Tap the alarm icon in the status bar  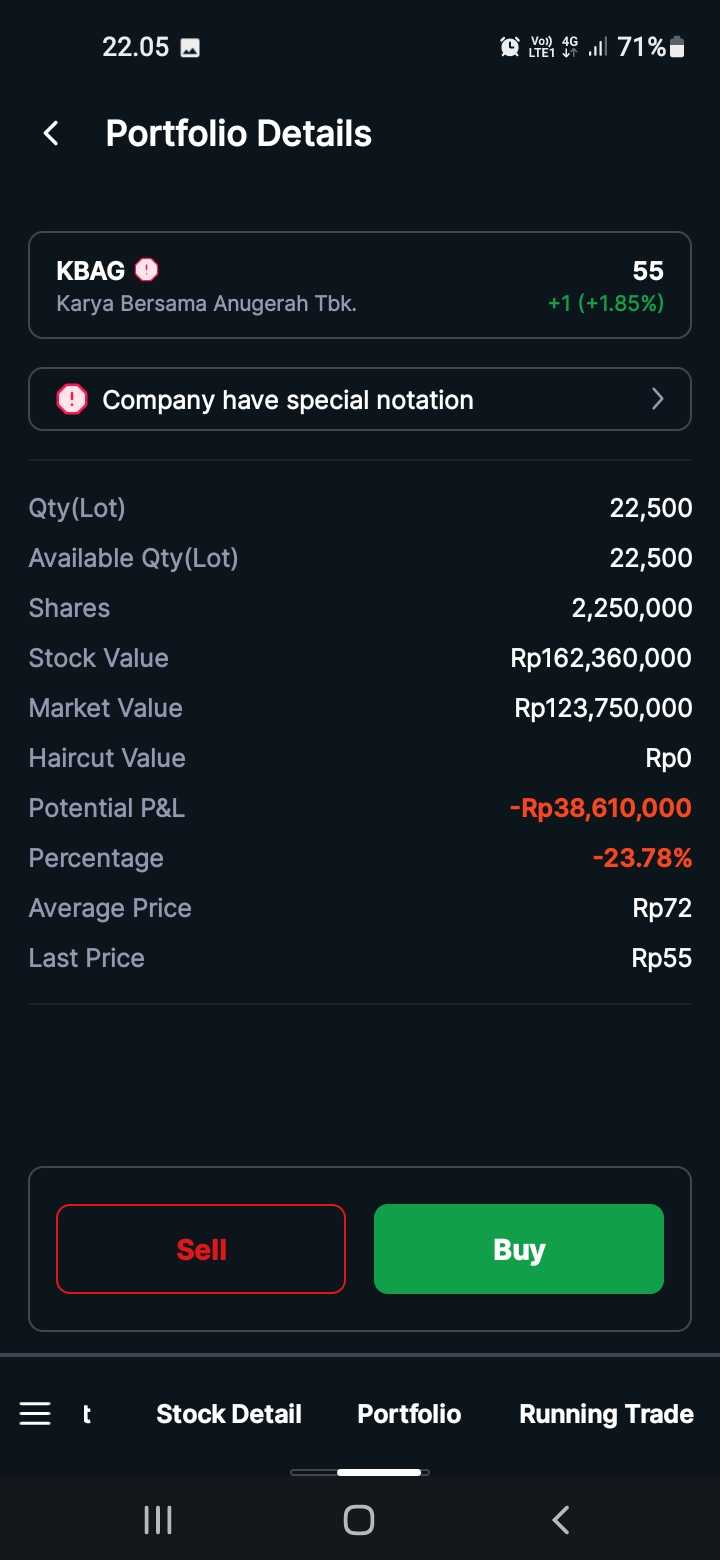[510, 46]
